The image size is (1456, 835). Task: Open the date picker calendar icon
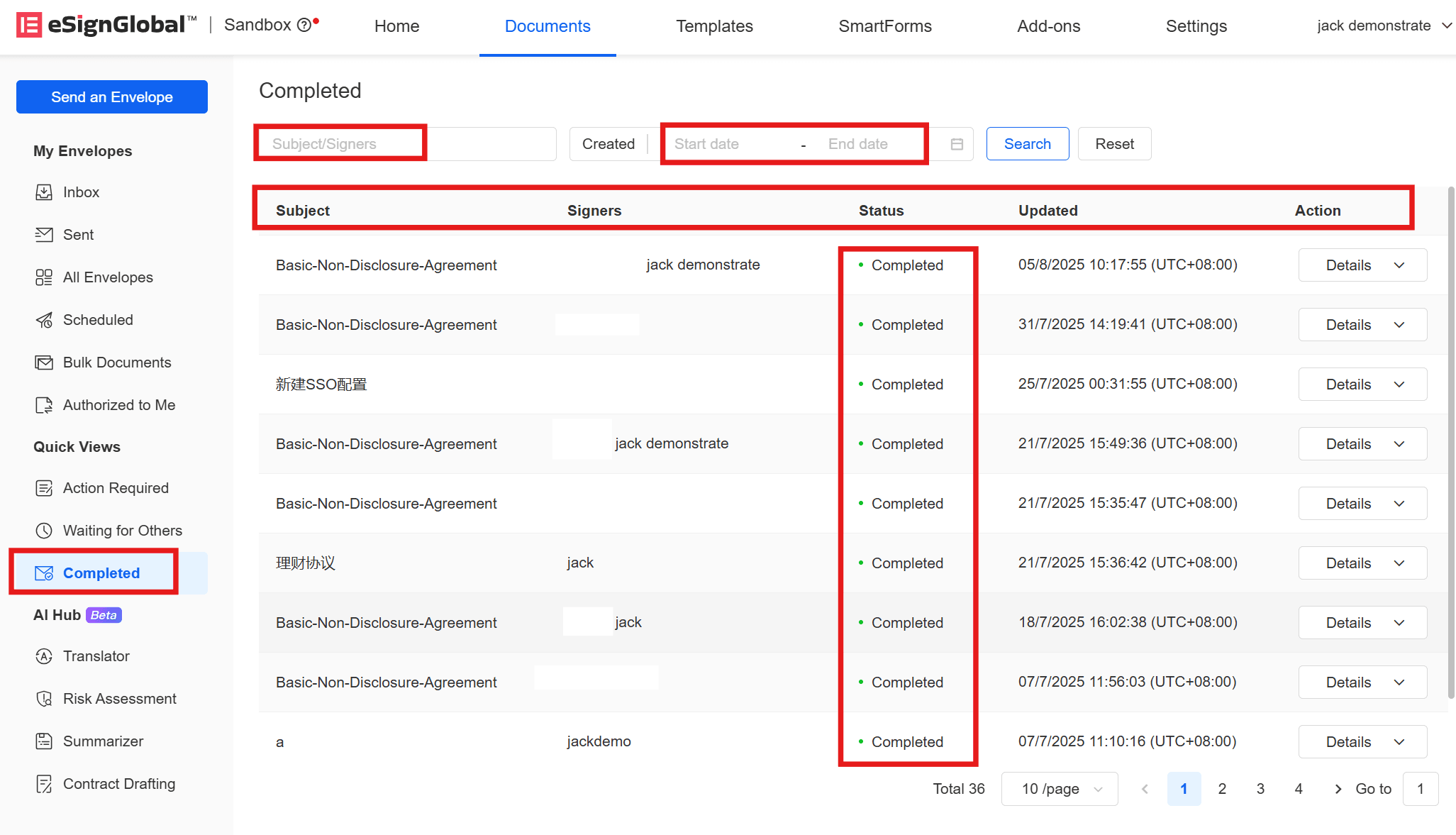(x=957, y=144)
